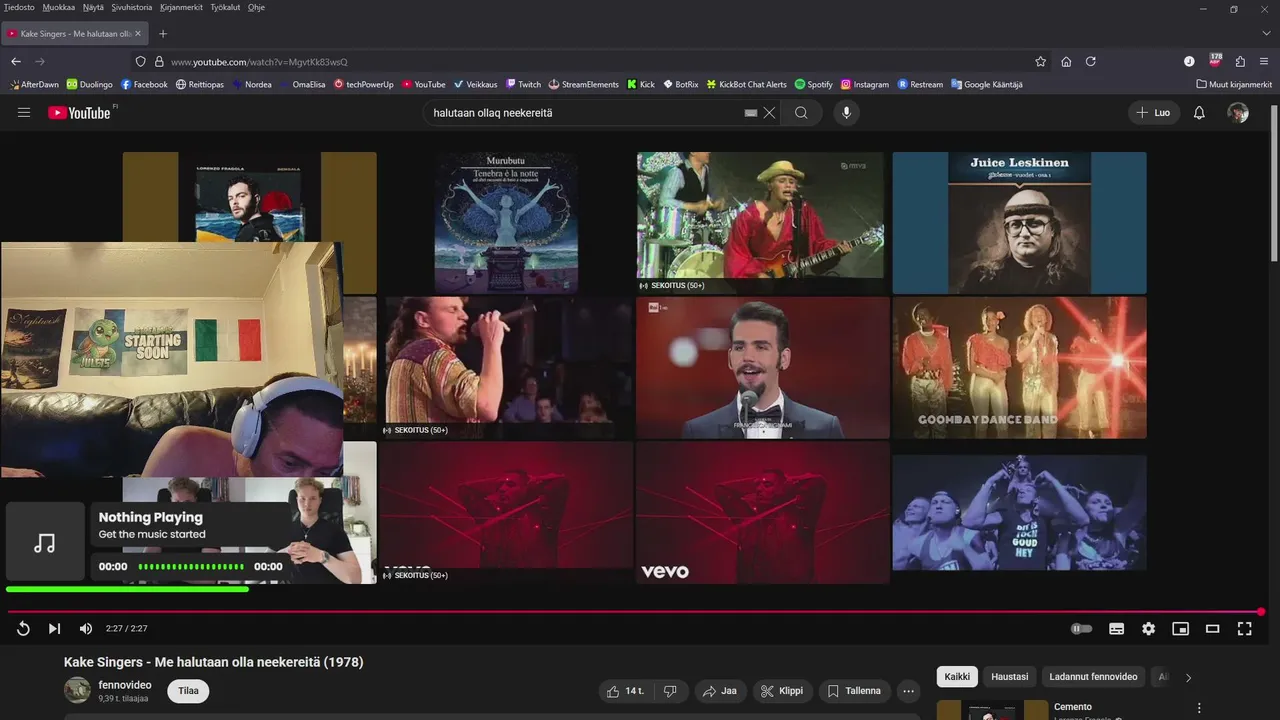Skip to the next video
Viewport: 1280px width, 720px height.
(x=54, y=628)
